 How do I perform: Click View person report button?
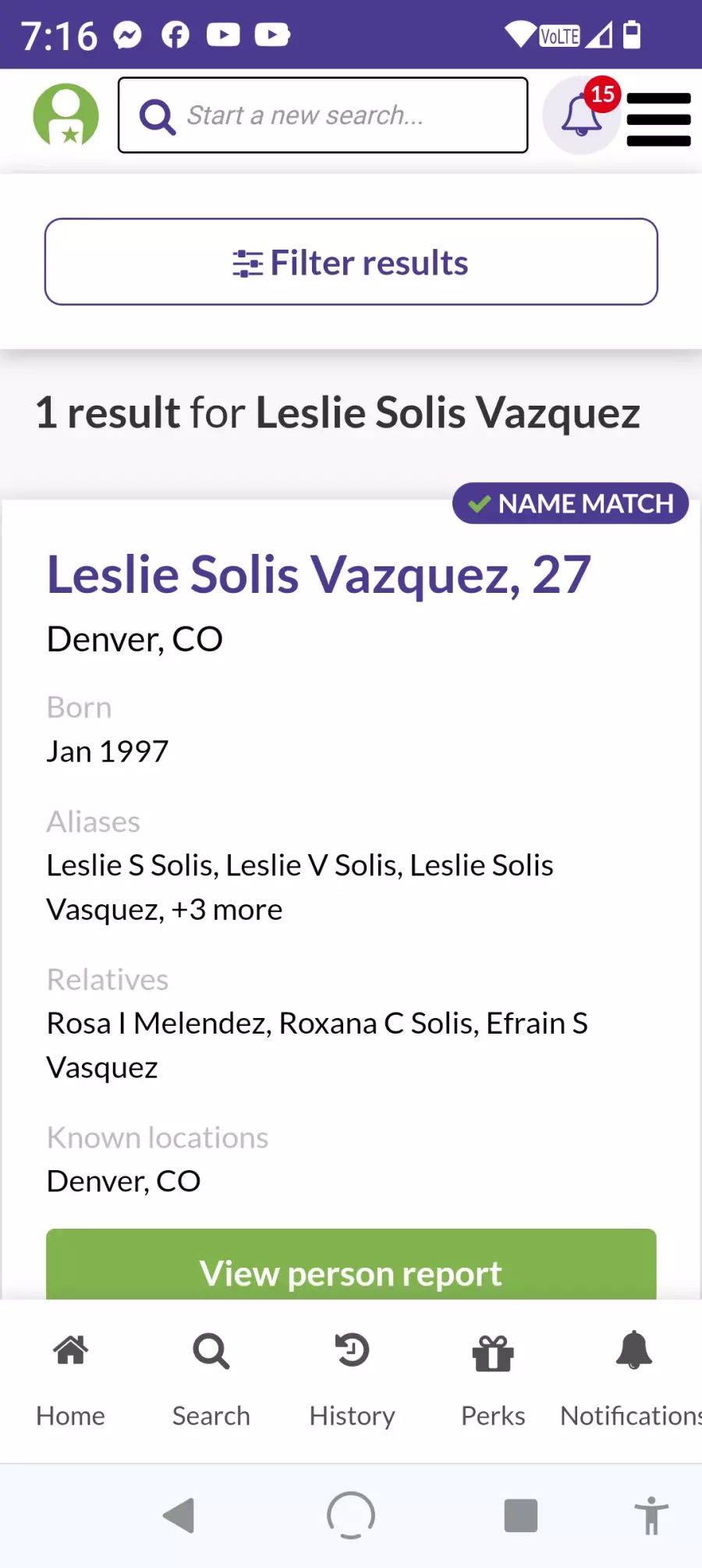pos(351,1265)
